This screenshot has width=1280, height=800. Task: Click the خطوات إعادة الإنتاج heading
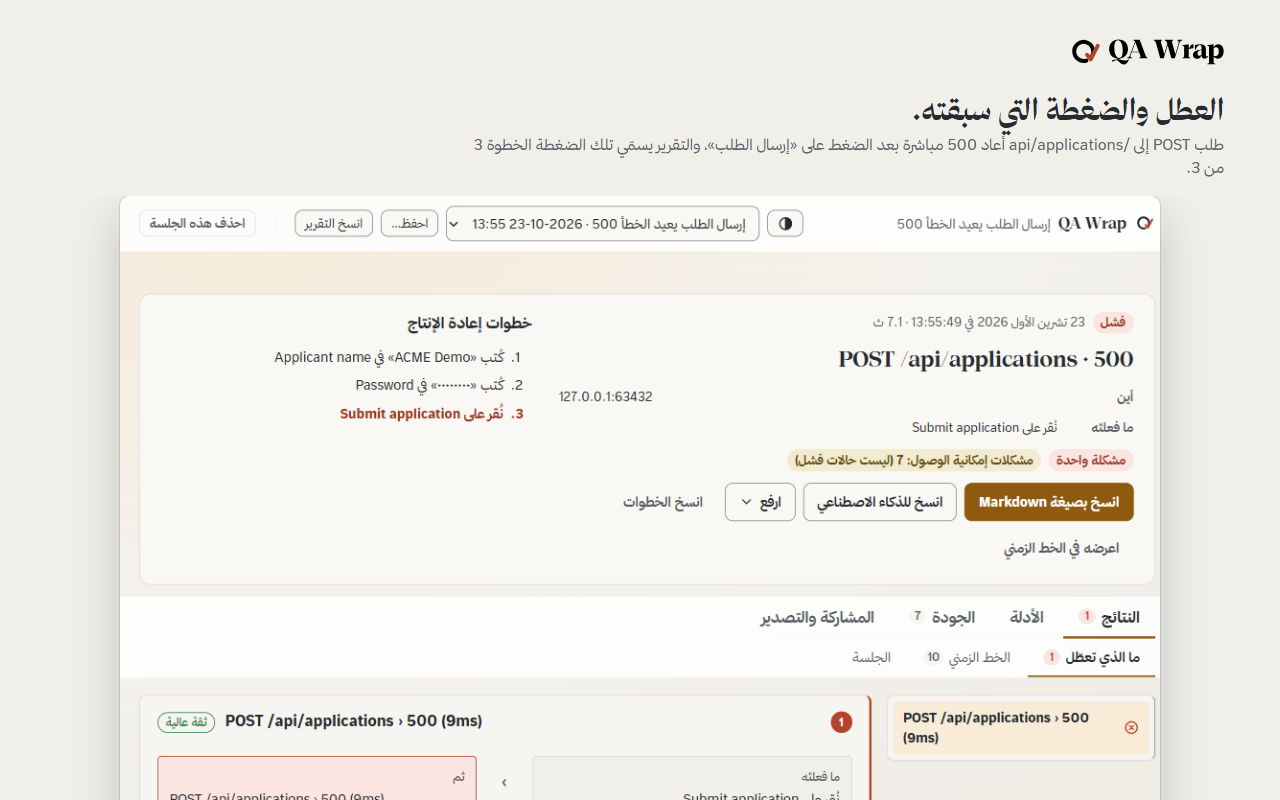tap(470, 323)
